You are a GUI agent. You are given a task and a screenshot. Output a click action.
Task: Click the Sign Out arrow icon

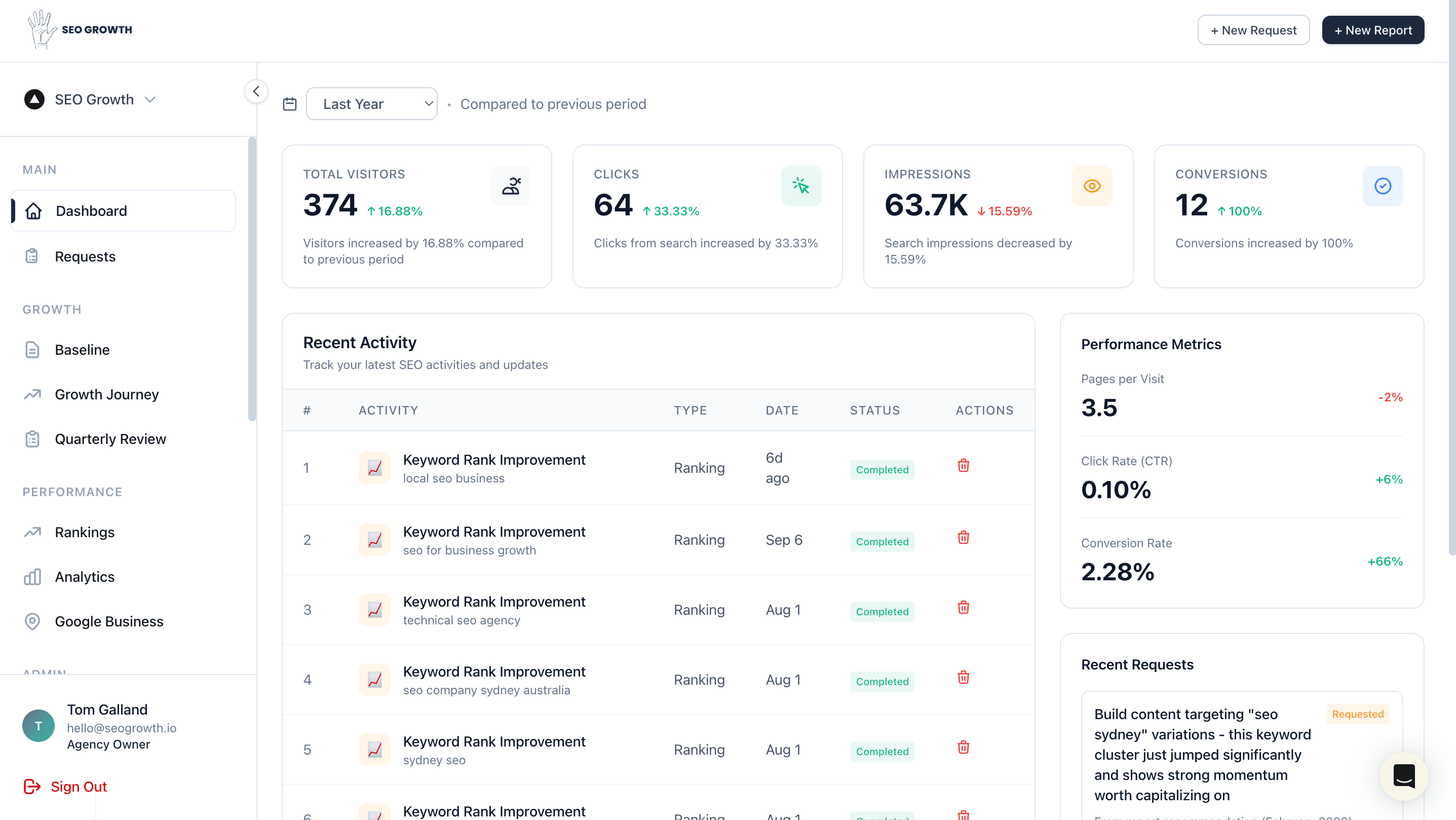pos(32,787)
